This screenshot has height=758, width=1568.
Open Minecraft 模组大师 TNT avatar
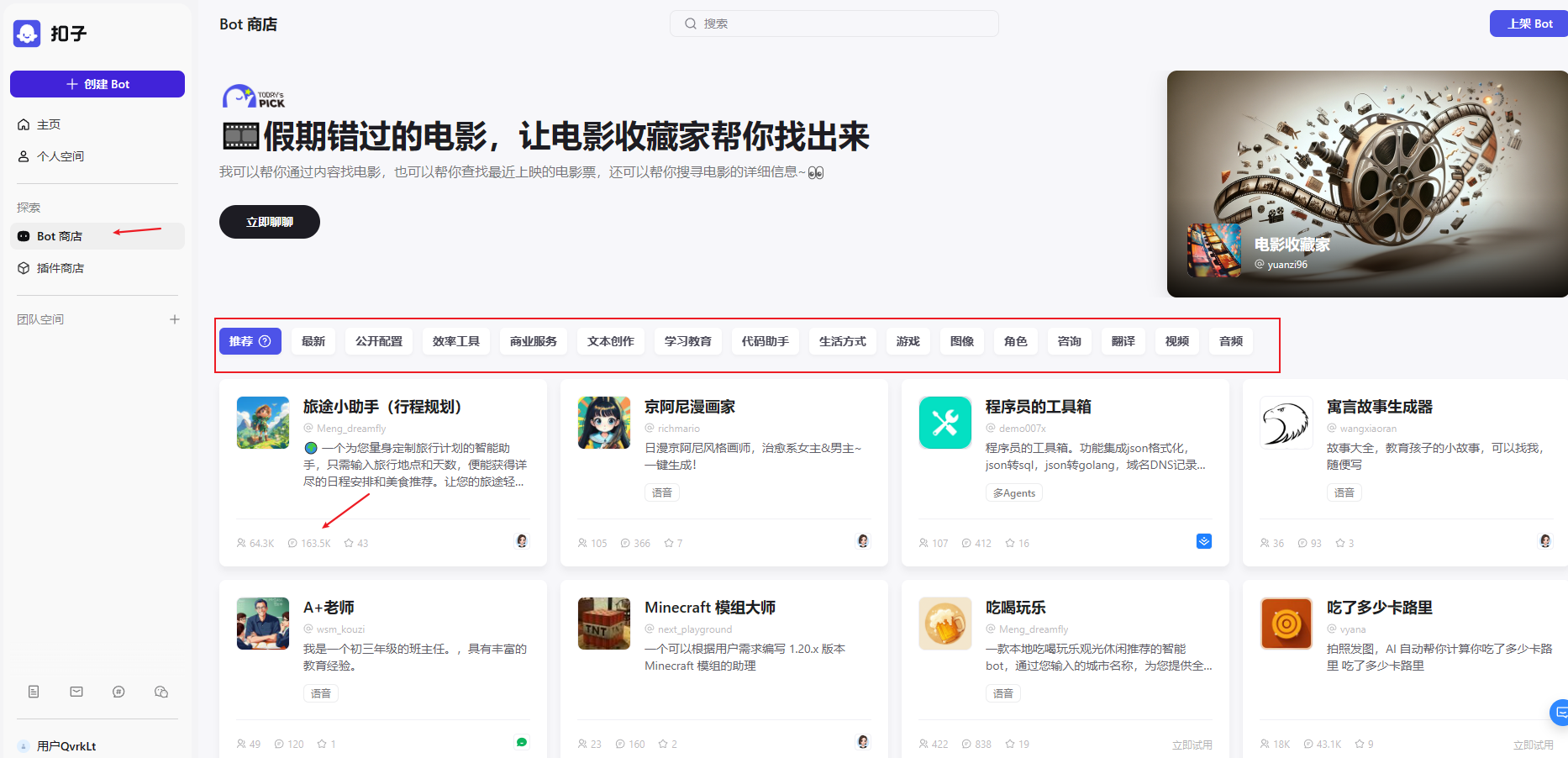pos(604,624)
